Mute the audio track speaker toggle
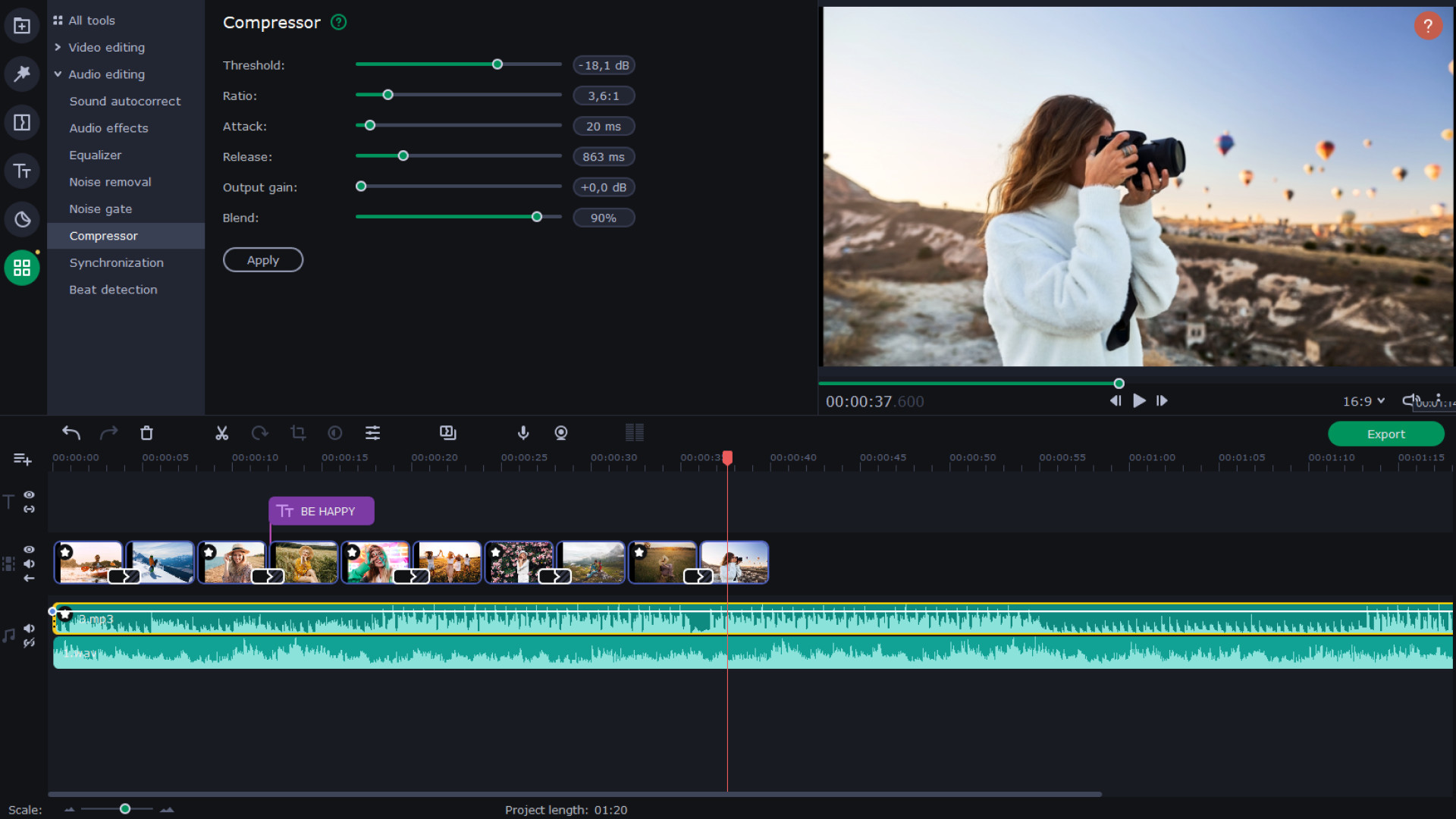Screen dimensions: 1456x819 tap(30, 628)
